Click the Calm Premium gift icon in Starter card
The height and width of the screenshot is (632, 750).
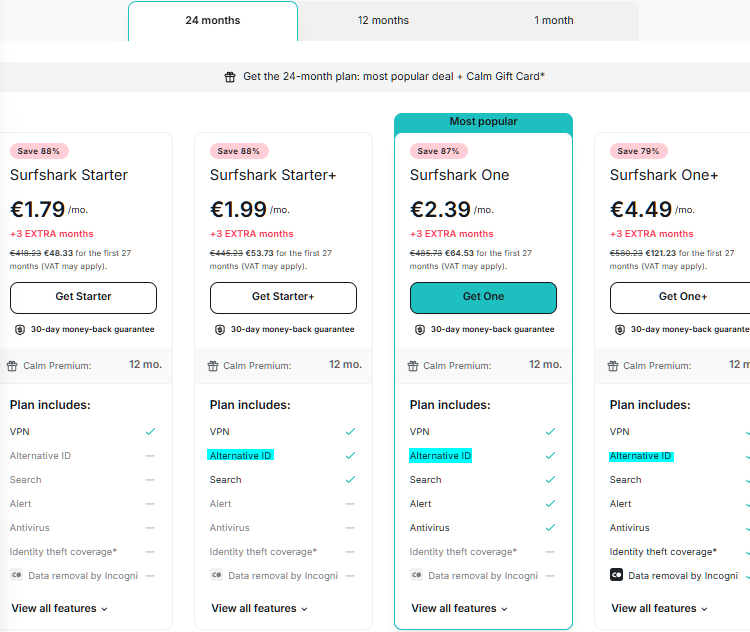(x=12, y=366)
